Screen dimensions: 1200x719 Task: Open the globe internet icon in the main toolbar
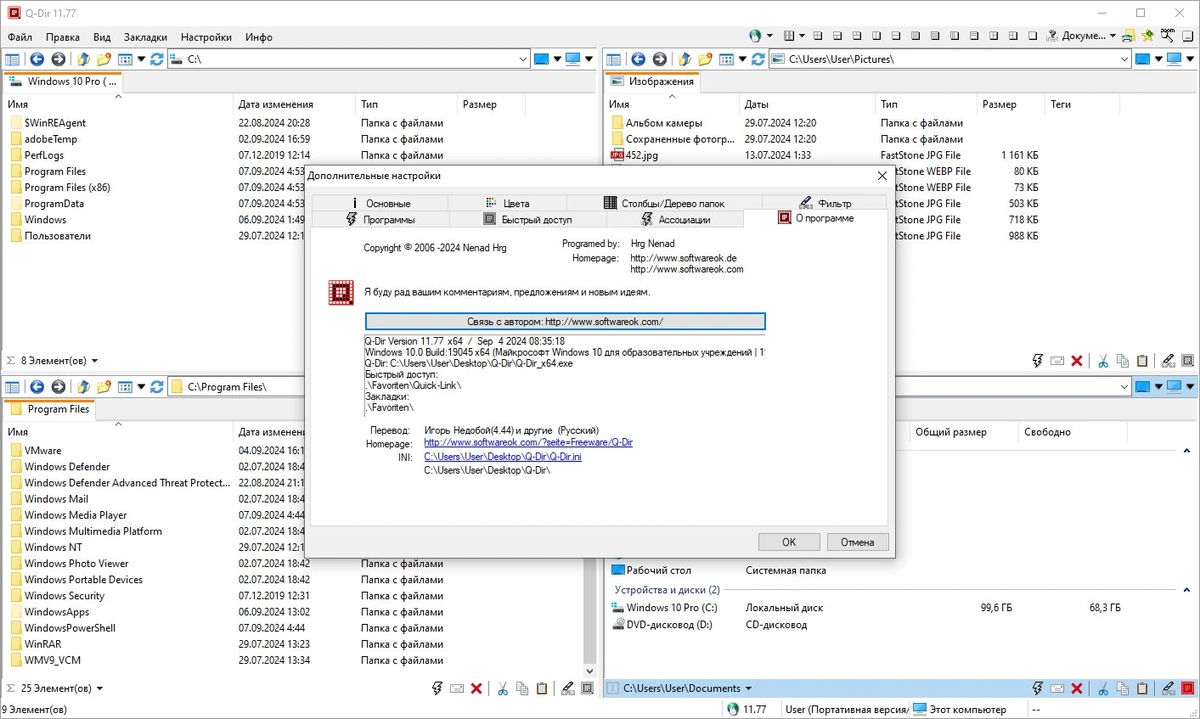(755, 36)
